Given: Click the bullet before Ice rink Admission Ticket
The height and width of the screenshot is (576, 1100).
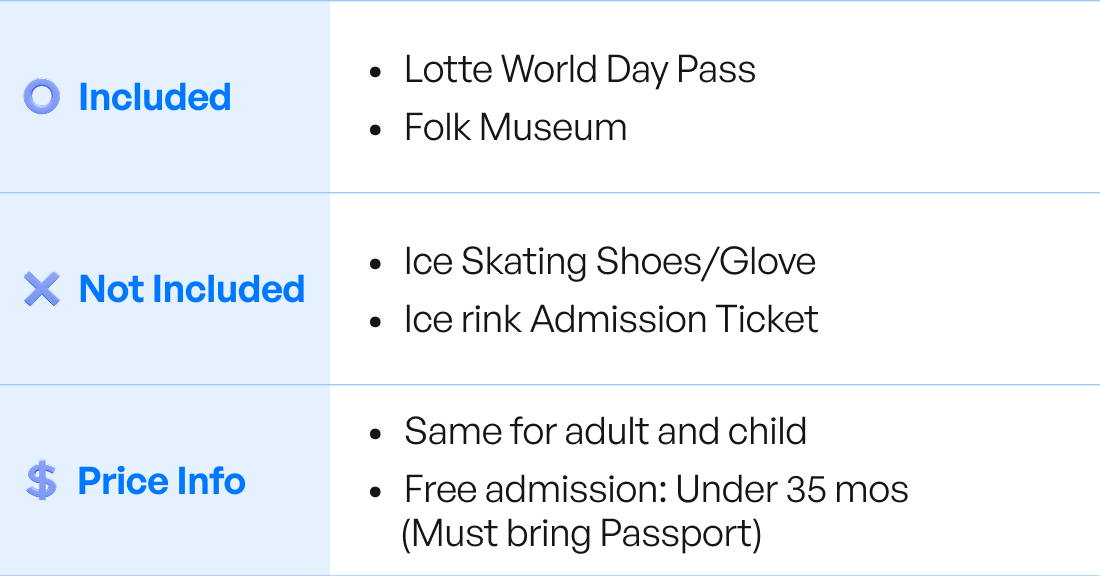Looking at the screenshot, I should (375, 323).
